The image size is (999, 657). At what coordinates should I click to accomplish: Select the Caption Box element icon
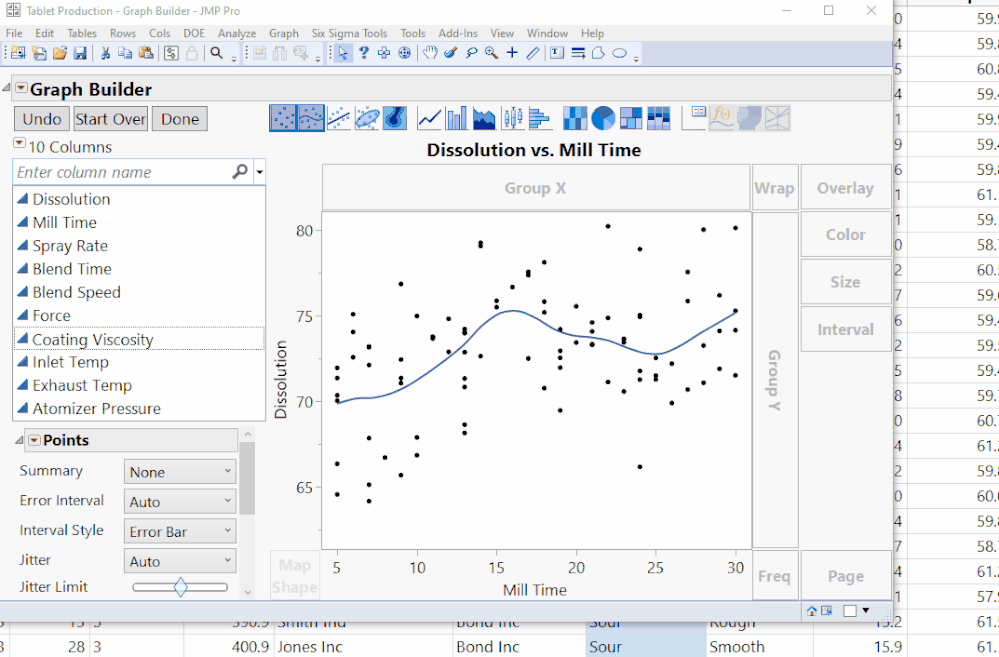[x=694, y=119]
